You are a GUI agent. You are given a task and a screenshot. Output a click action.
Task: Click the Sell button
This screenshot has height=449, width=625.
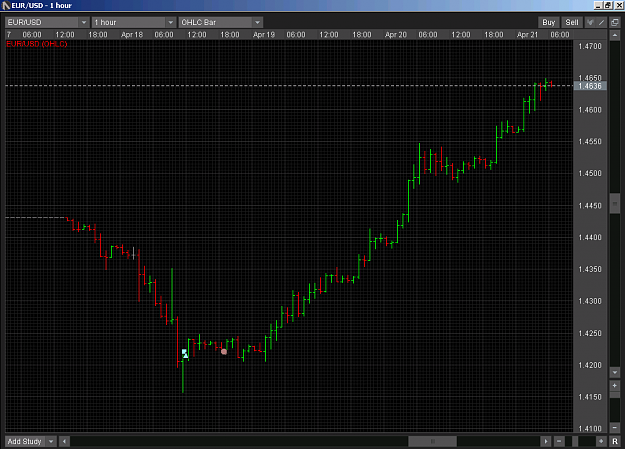(x=572, y=22)
